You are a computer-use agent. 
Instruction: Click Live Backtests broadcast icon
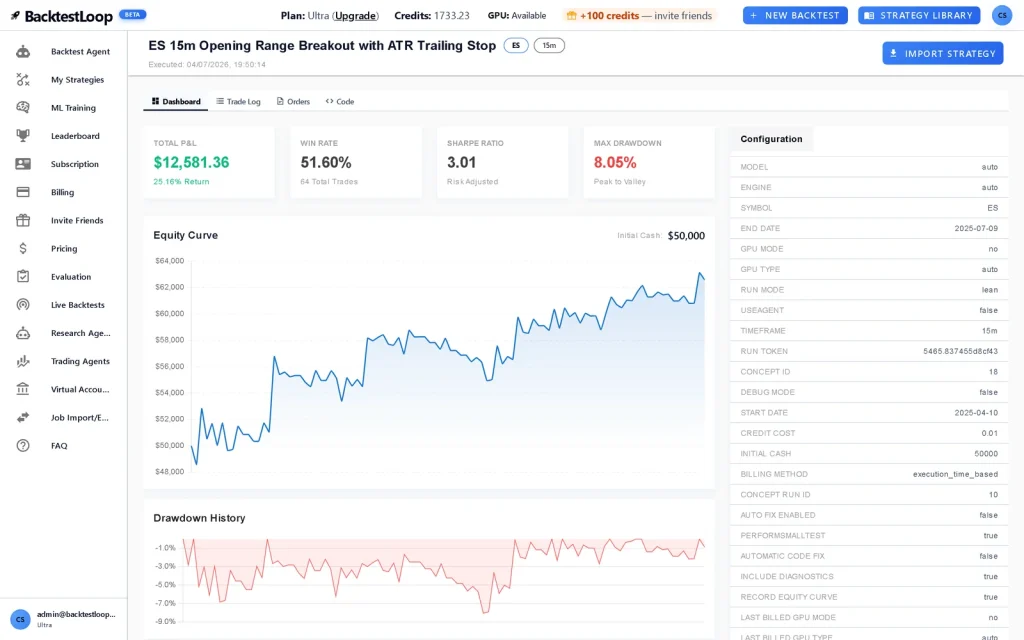[23, 304]
